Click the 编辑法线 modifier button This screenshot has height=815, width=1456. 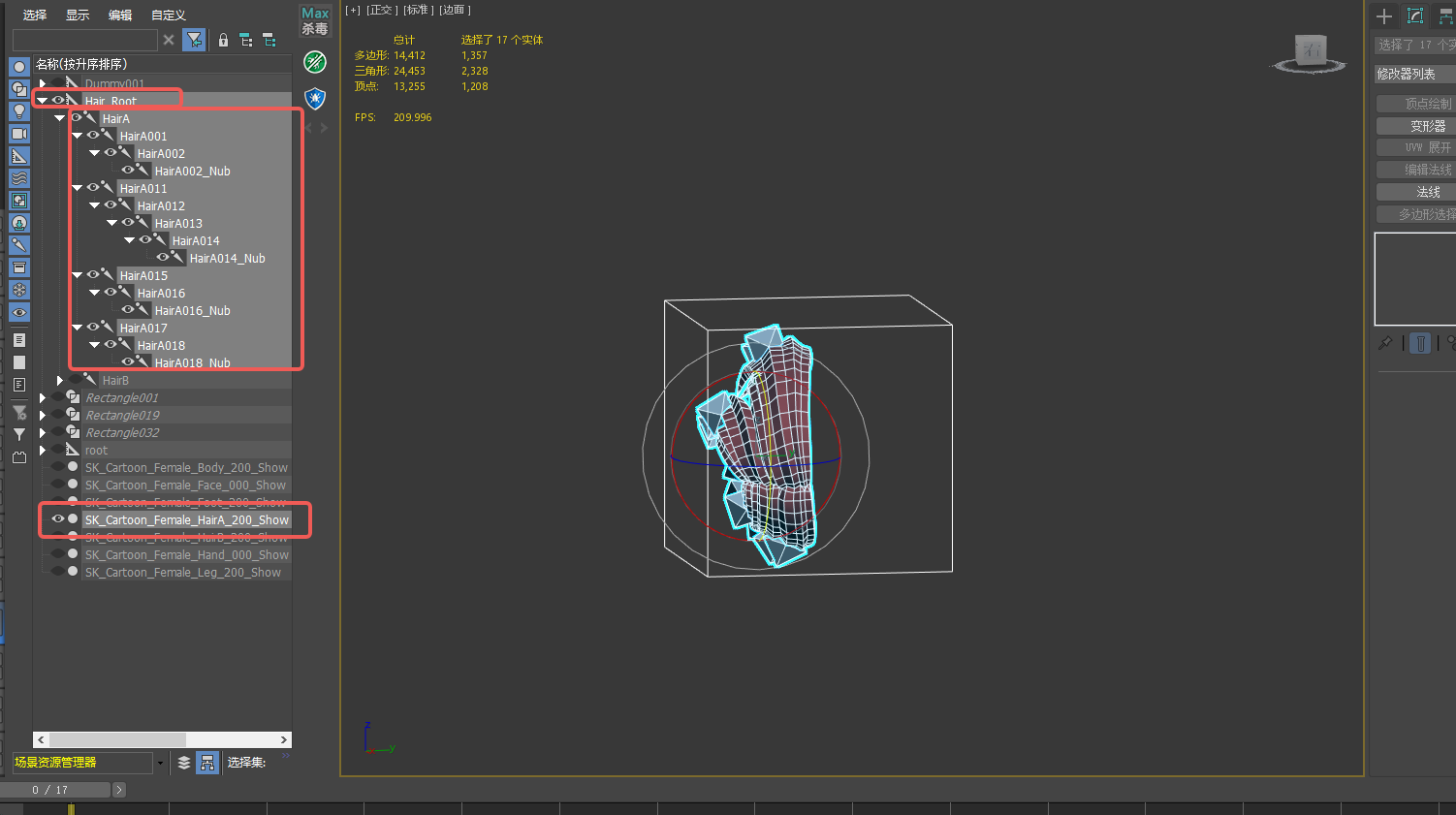tap(1415, 170)
